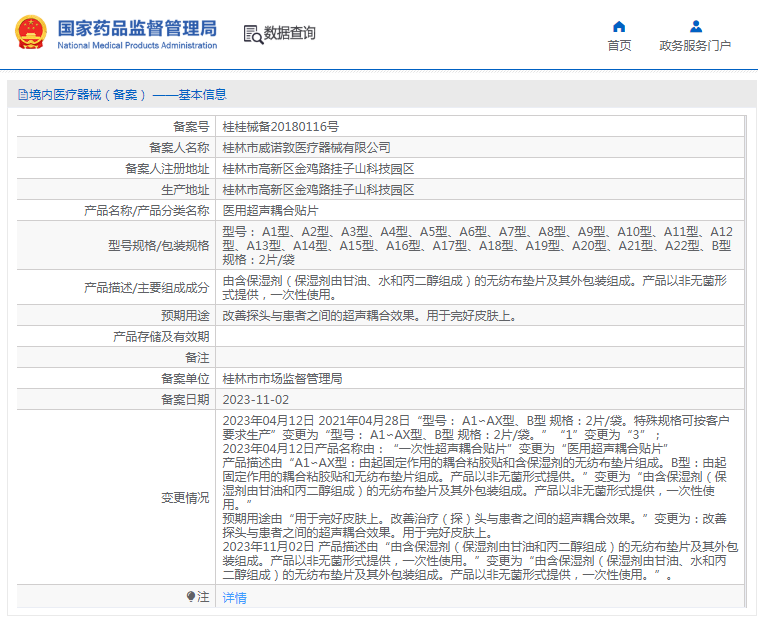Click the 产品描述 value about 保湿剂
The height and width of the screenshot is (622, 758).
click(475, 288)
